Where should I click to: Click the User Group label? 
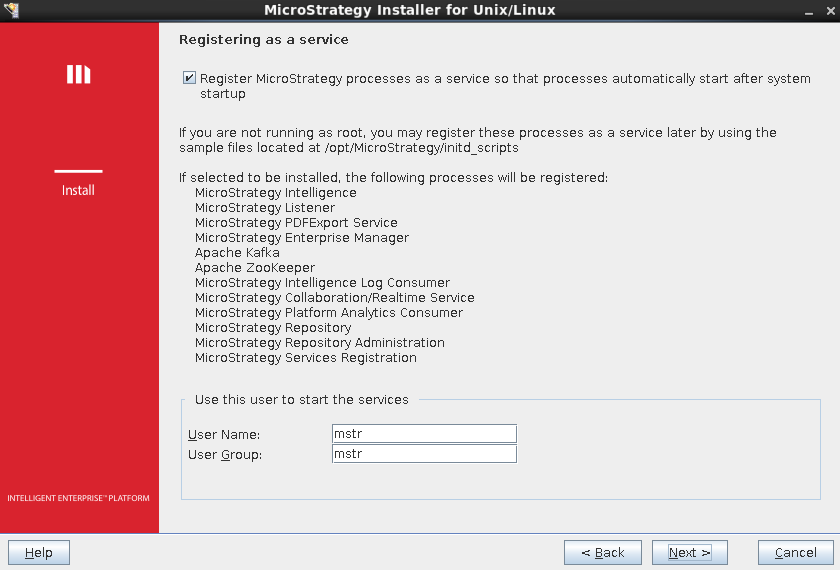tap(224, 455)
